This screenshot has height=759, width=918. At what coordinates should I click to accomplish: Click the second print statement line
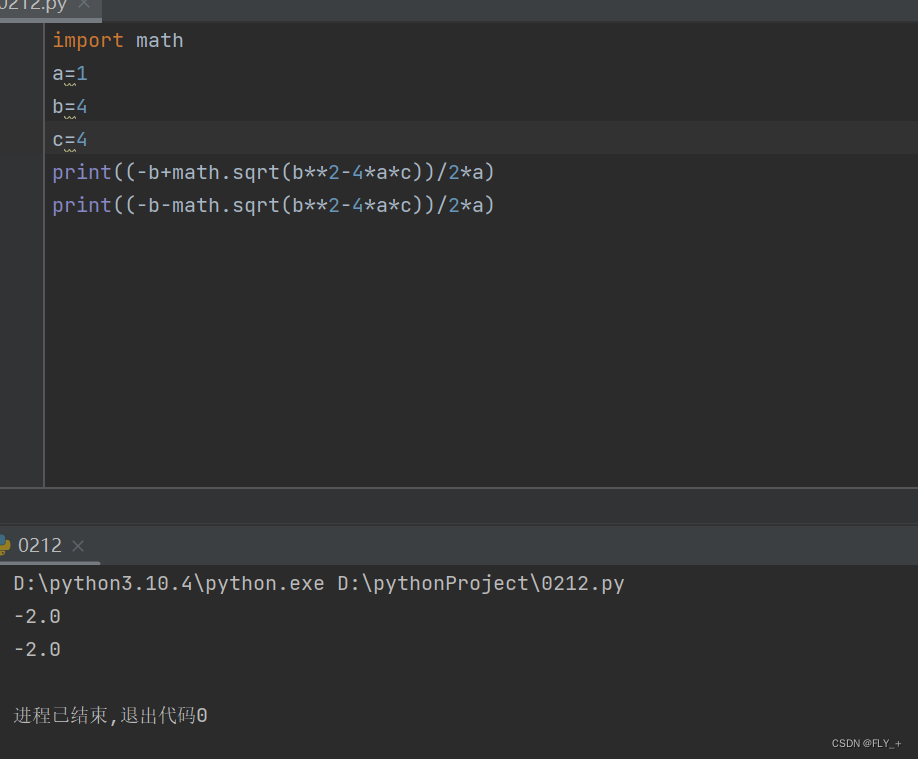(272, 204)
